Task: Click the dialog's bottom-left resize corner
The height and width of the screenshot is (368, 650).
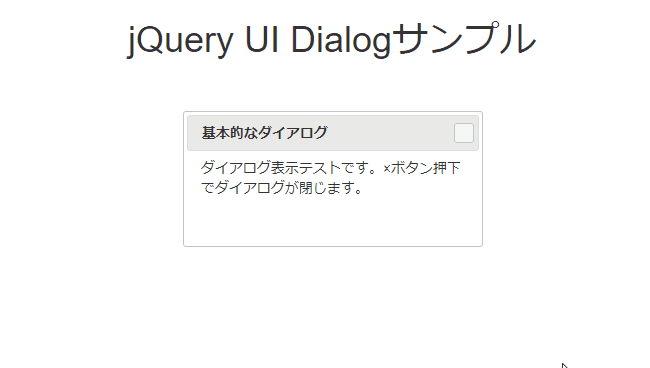Action: point(185,245)
